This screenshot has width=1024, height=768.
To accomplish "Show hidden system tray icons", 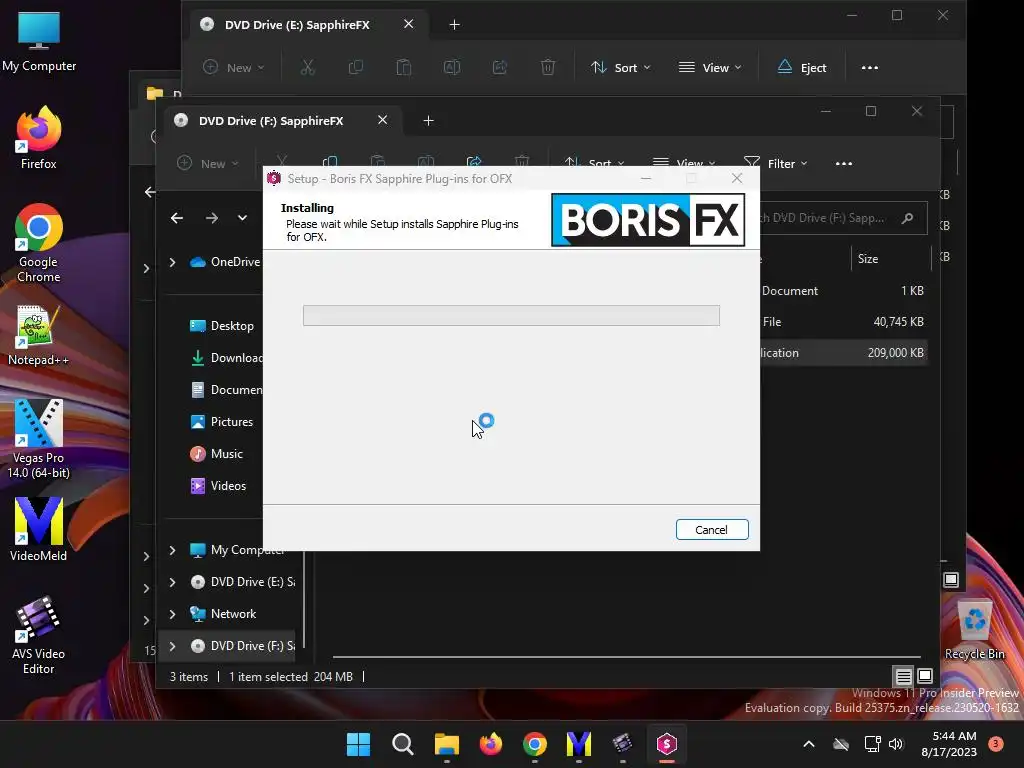I will coord(808,744).
